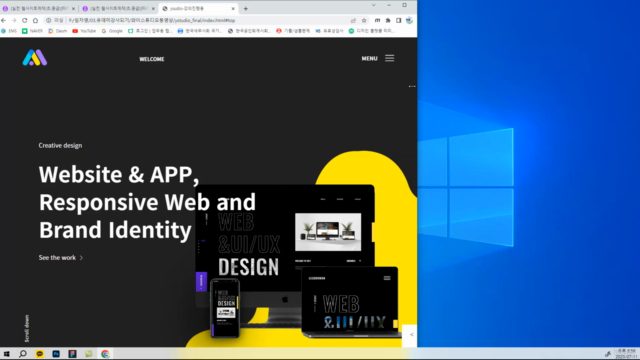
Task: Click the colorful M site logo
Action: [35, 58]
